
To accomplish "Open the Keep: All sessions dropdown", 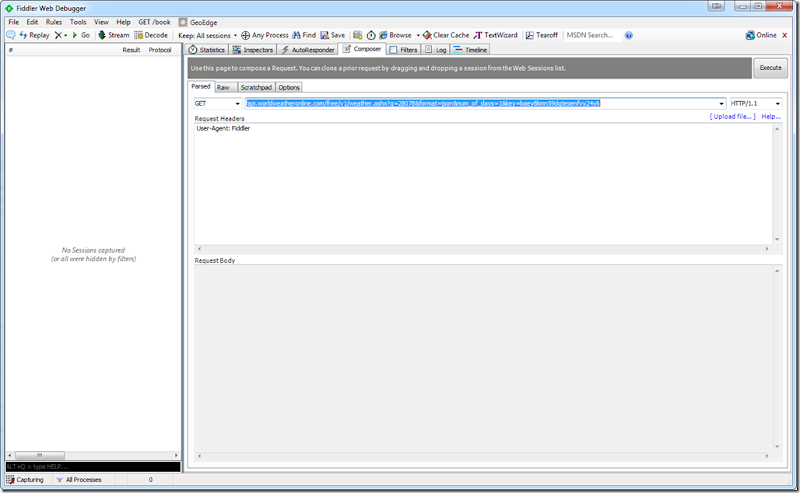I will click(x=208, y=35).
